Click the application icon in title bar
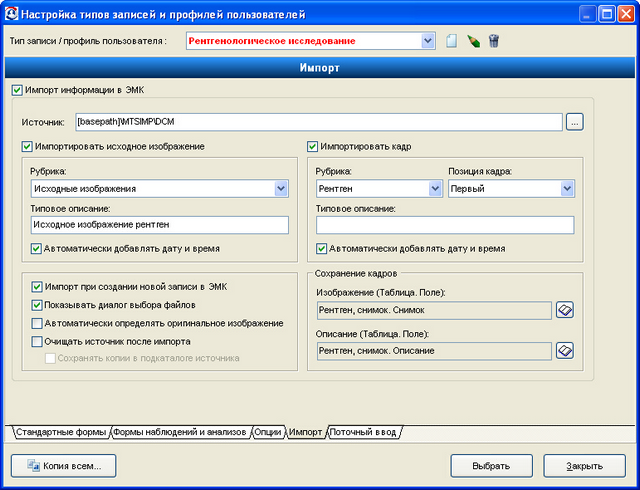The image size is (640, 490). click(x=11, y=15)
